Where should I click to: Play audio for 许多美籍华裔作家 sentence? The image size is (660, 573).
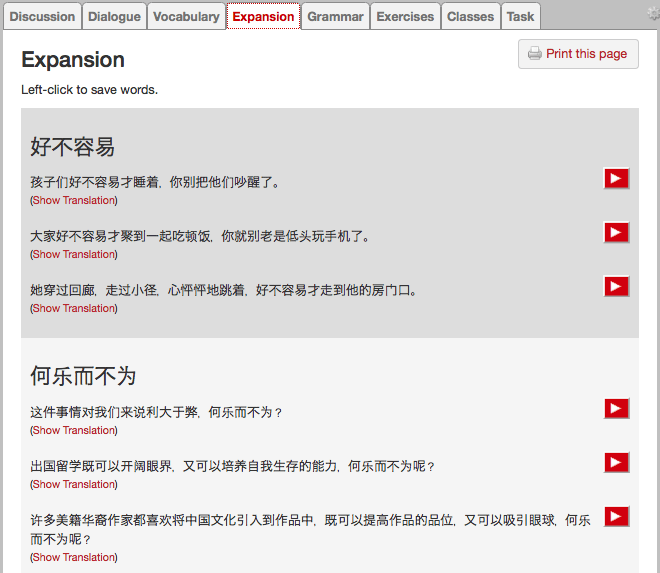(x=616, y=517)
